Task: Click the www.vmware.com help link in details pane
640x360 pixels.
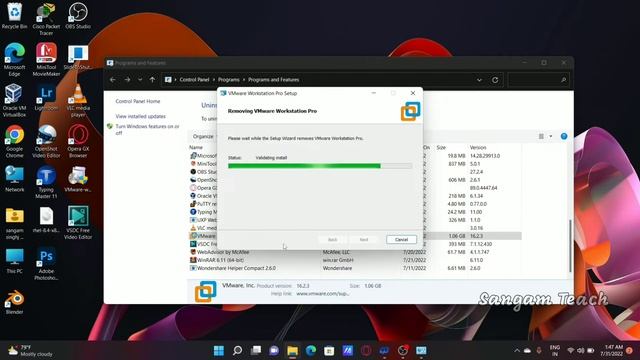Action: pos(322,293)
